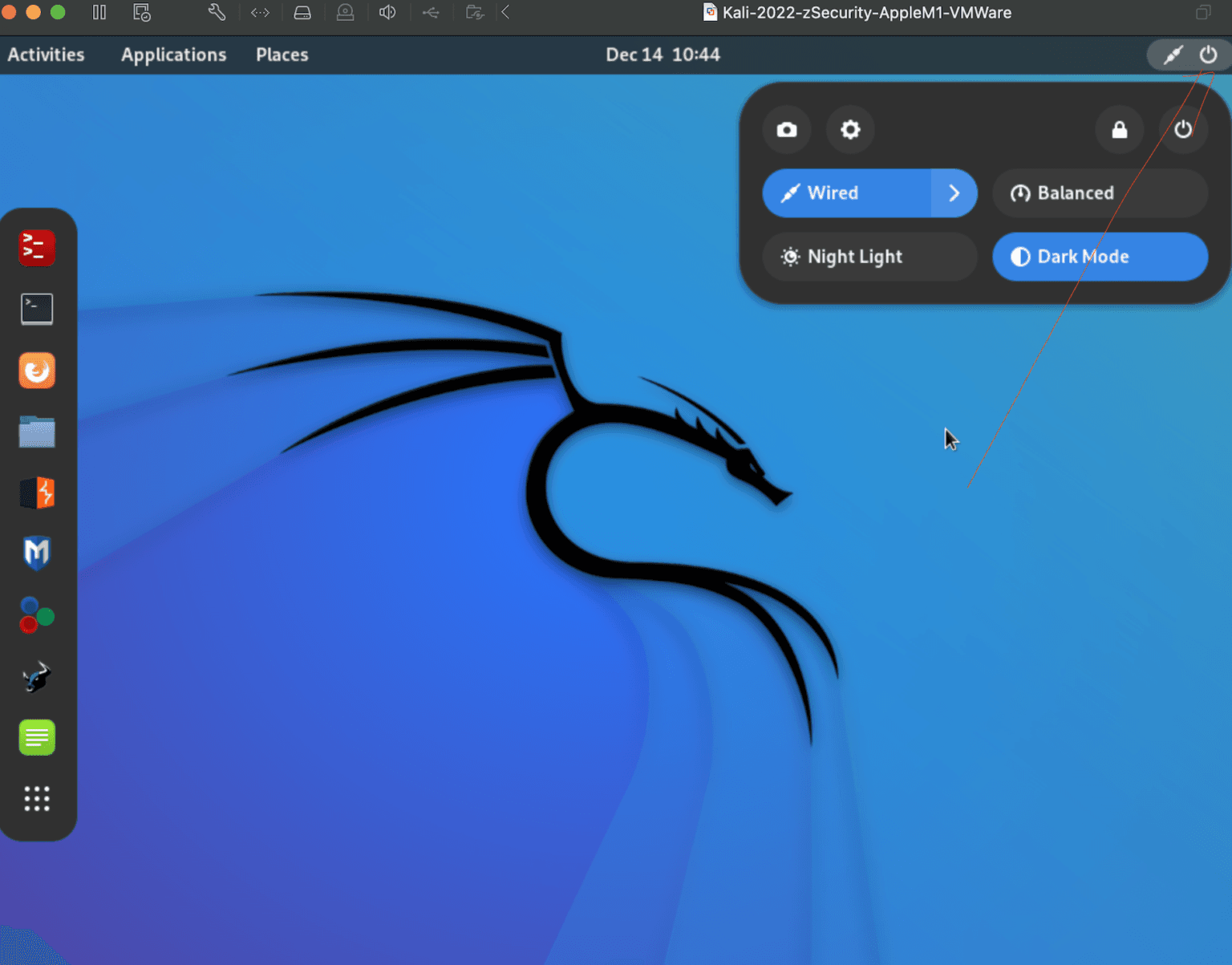Open Burp Suite from the dock

pyautogui.click(x=36, y=493)
